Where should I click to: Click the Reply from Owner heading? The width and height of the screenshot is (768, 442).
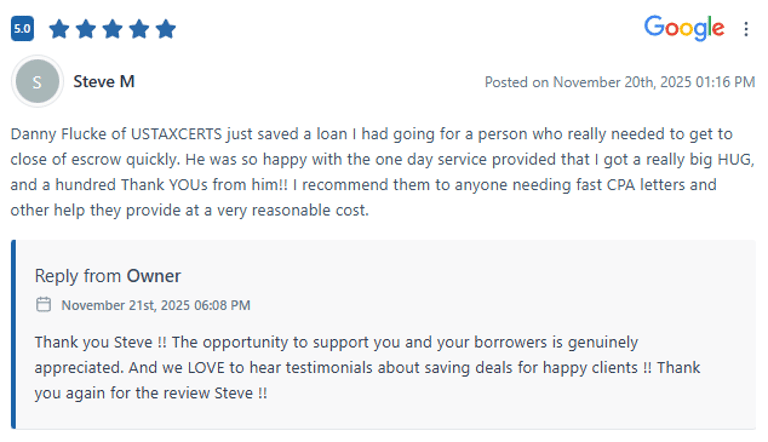click(x=107, y=276)
